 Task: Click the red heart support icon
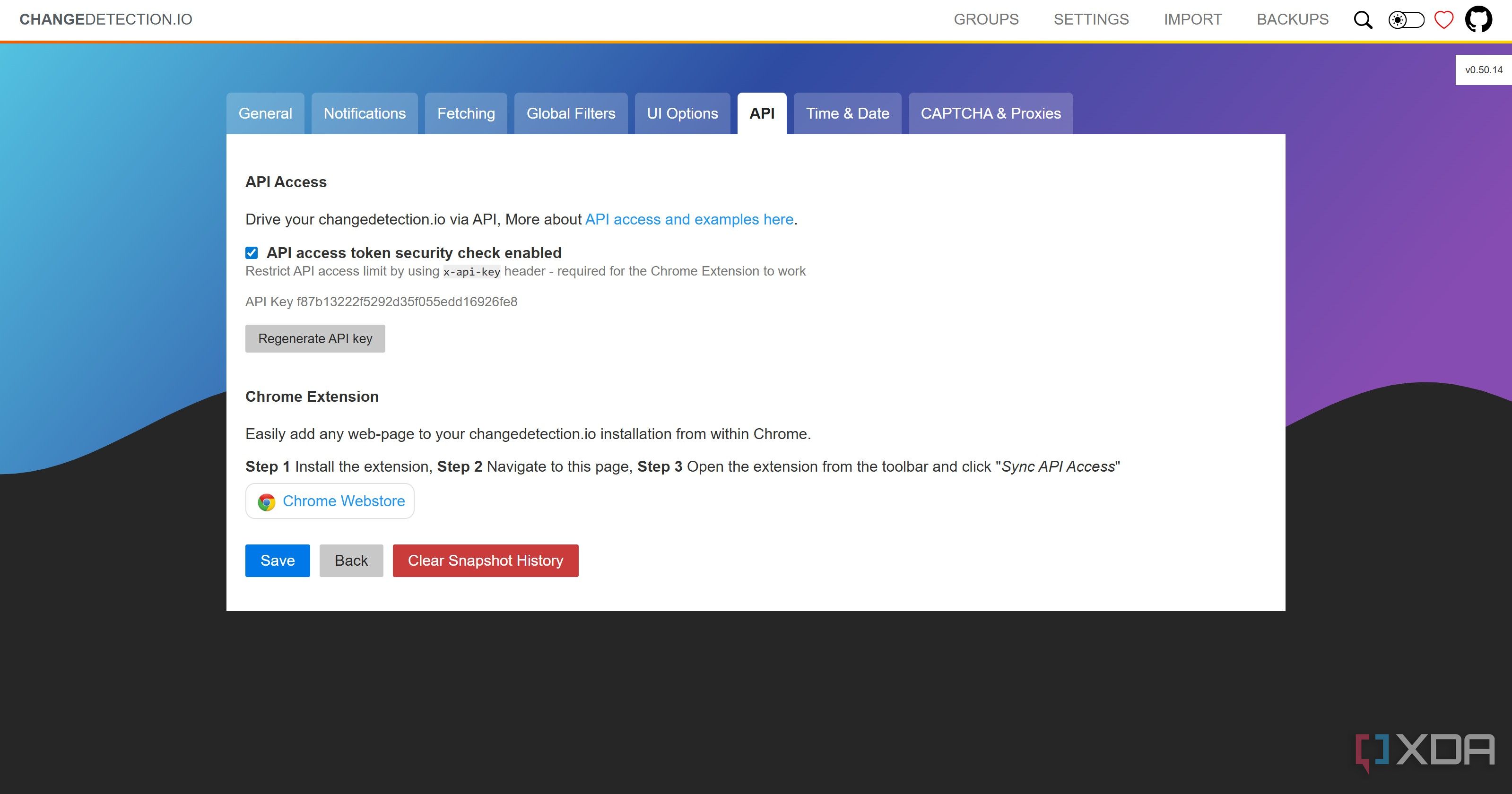pos(1444,20)
